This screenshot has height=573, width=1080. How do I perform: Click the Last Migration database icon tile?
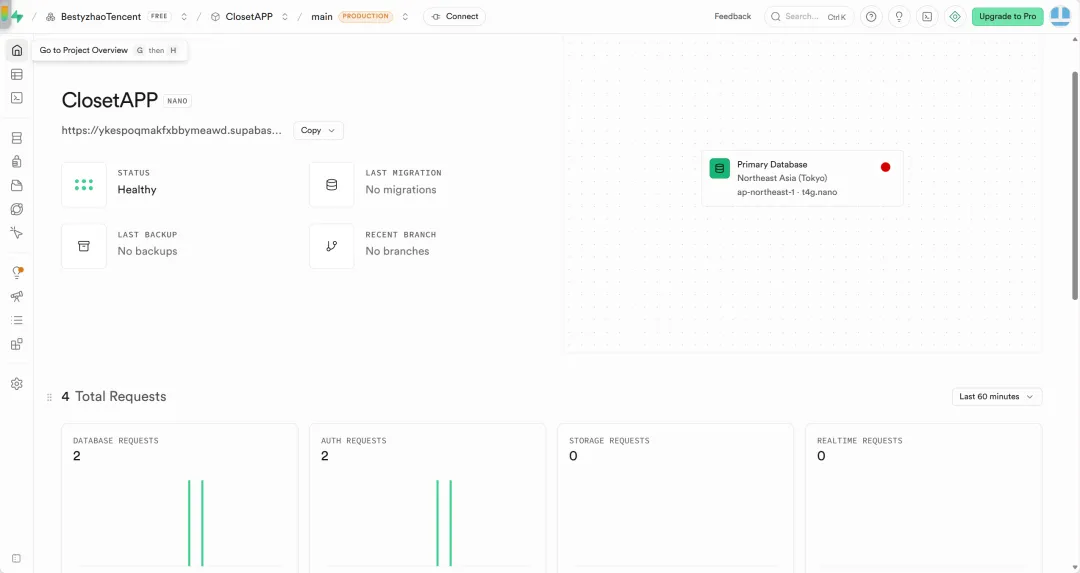click(x=332, y=185)
